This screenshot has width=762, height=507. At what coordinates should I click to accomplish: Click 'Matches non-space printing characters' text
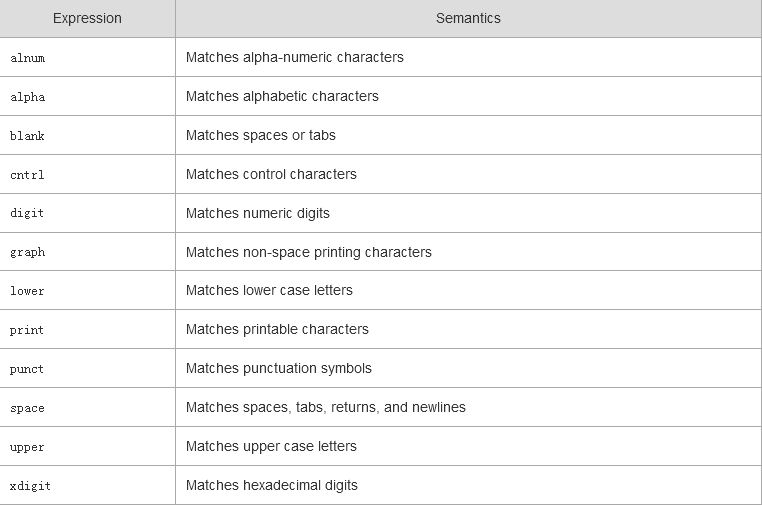tap(309, 253)
